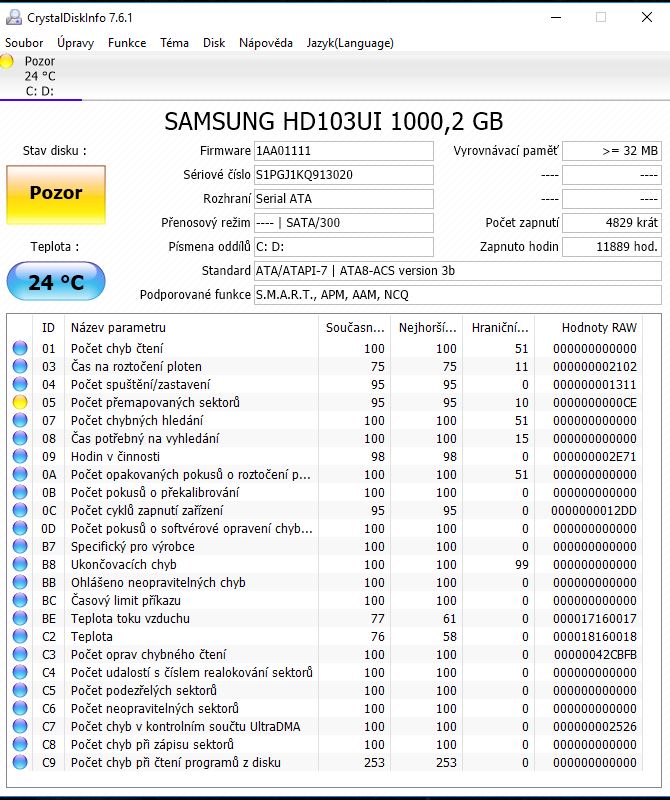Viewport: 670px width, 800px height.
Task: Click the blue status icon for ID BC
Action: tap(20, 601)
